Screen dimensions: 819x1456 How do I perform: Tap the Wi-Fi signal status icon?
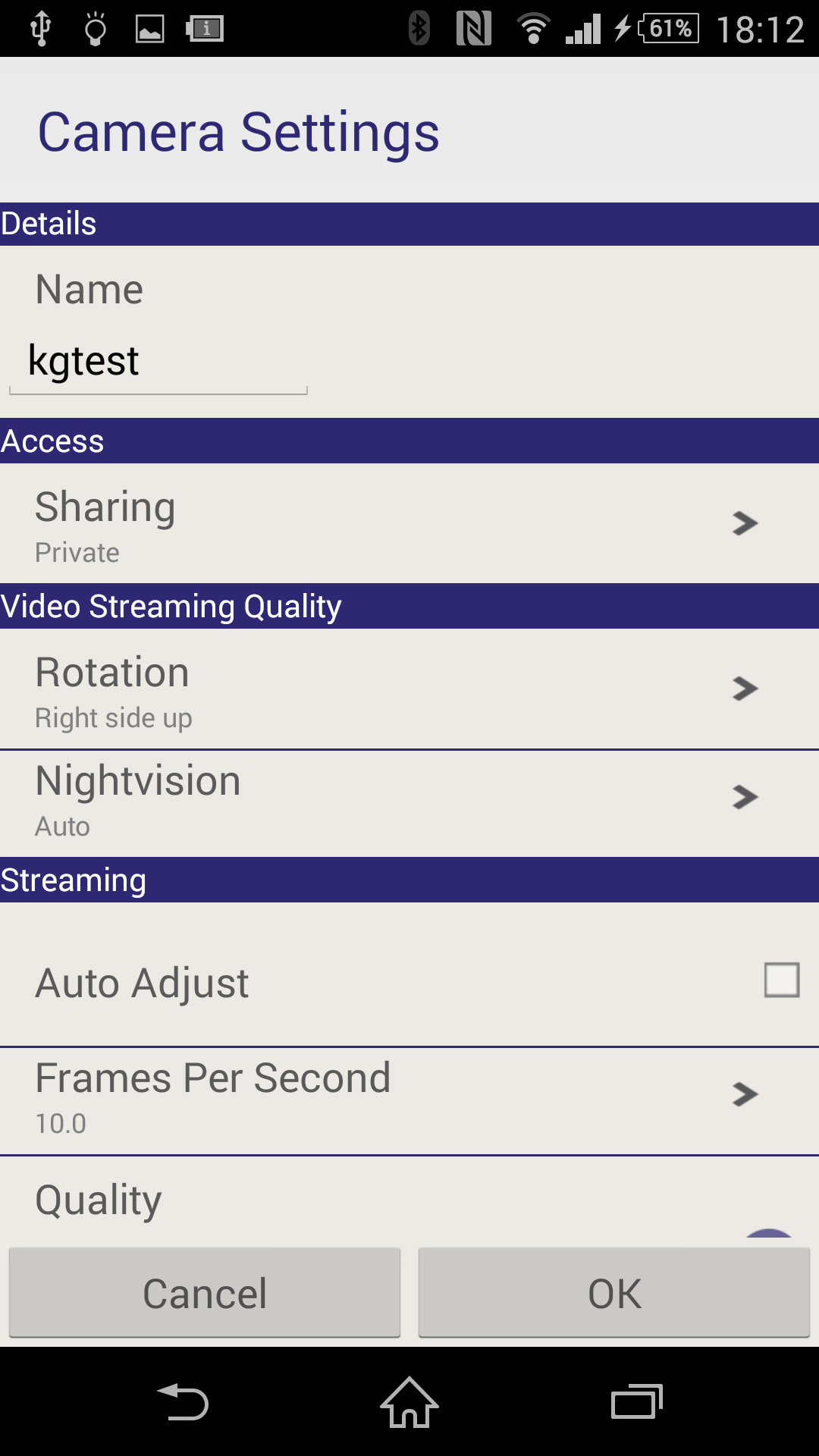pyautogui.click(x=533, y=29)
